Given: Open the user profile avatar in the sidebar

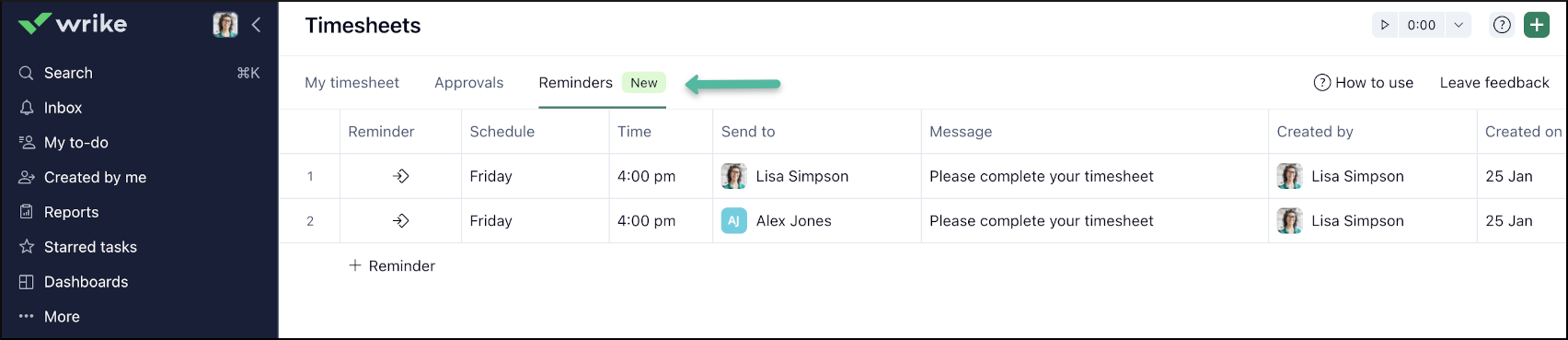Looking at the screenshot, I should click(225, 25).
